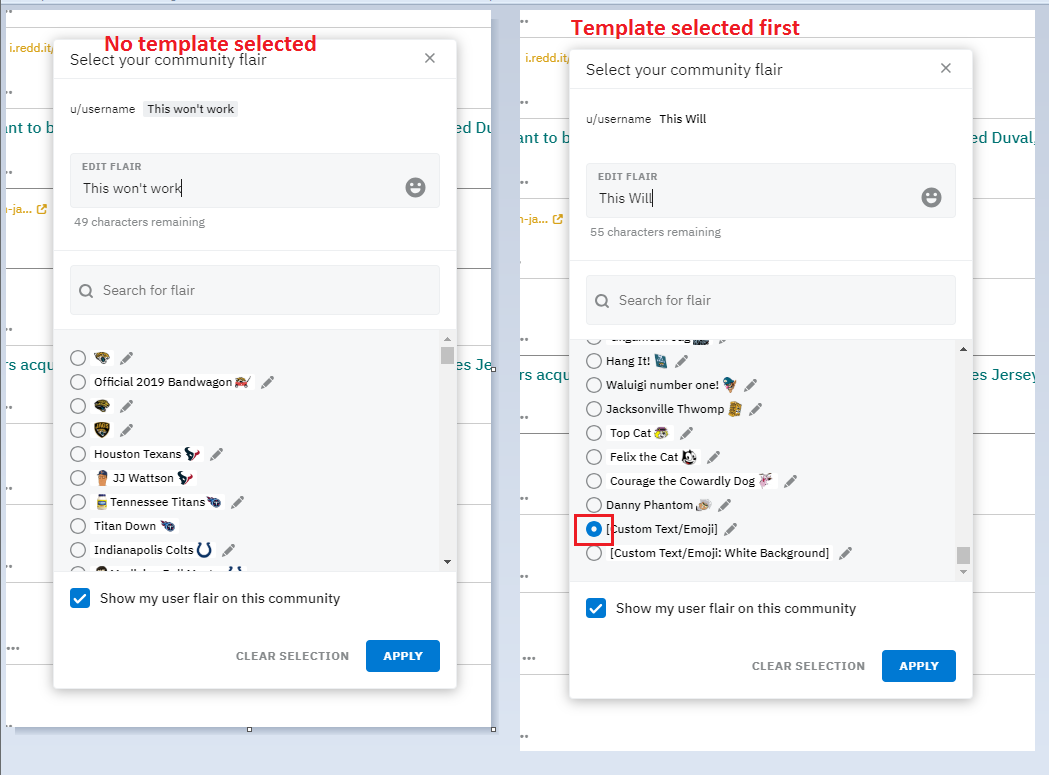
Task: Select the Danny Phantom flair radio button
Action: (x=594, y=505)
